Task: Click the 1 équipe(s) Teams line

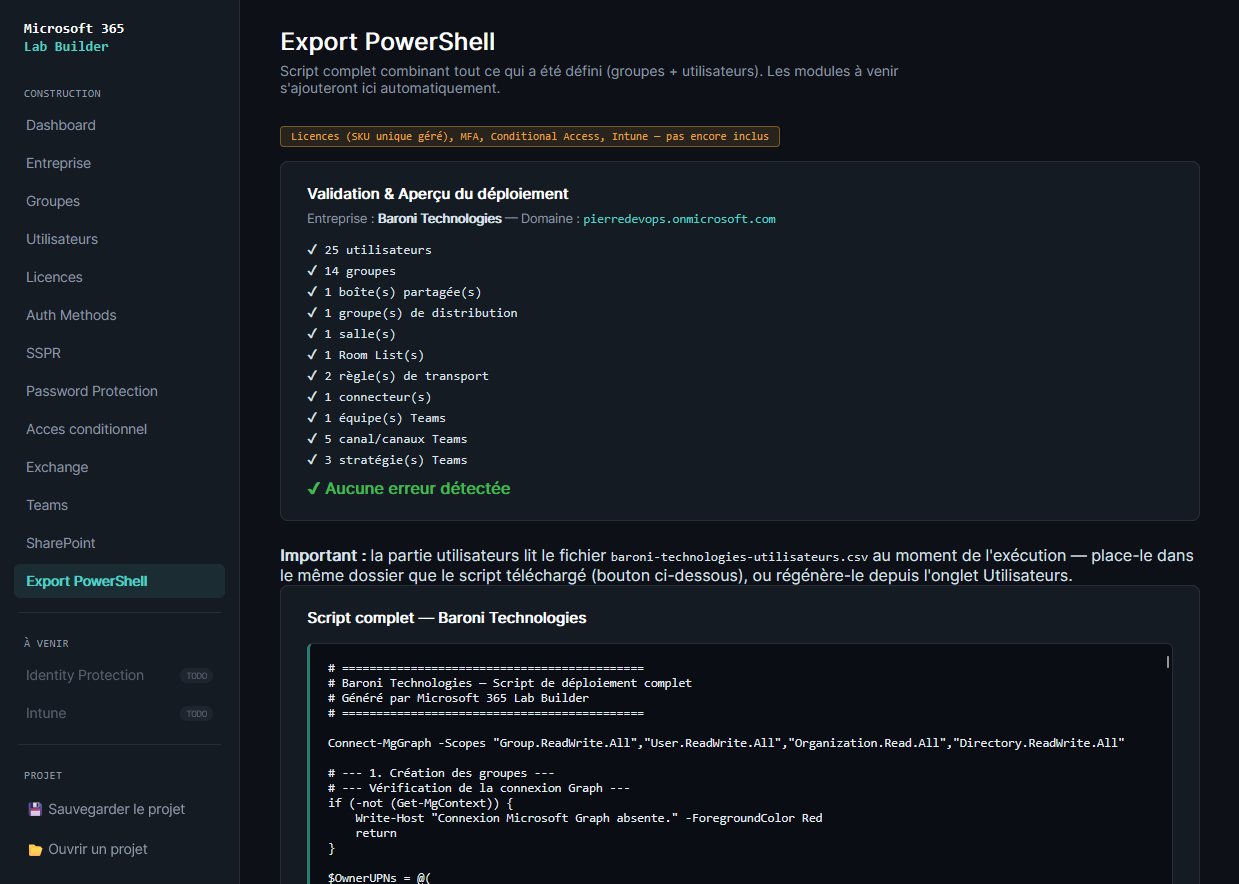Action: point(377,418)
